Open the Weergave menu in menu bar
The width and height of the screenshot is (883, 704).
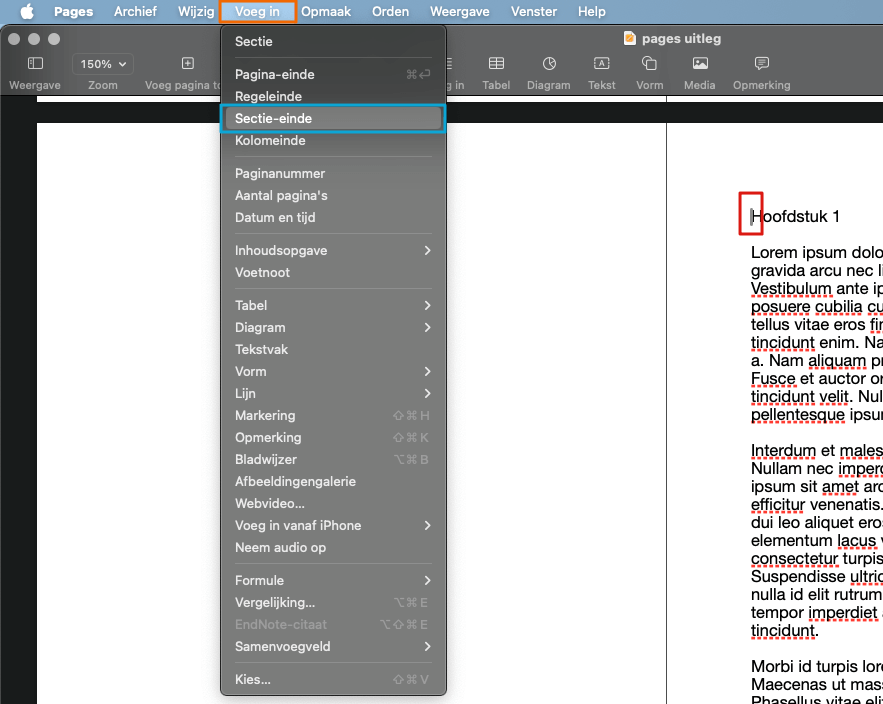460,11
